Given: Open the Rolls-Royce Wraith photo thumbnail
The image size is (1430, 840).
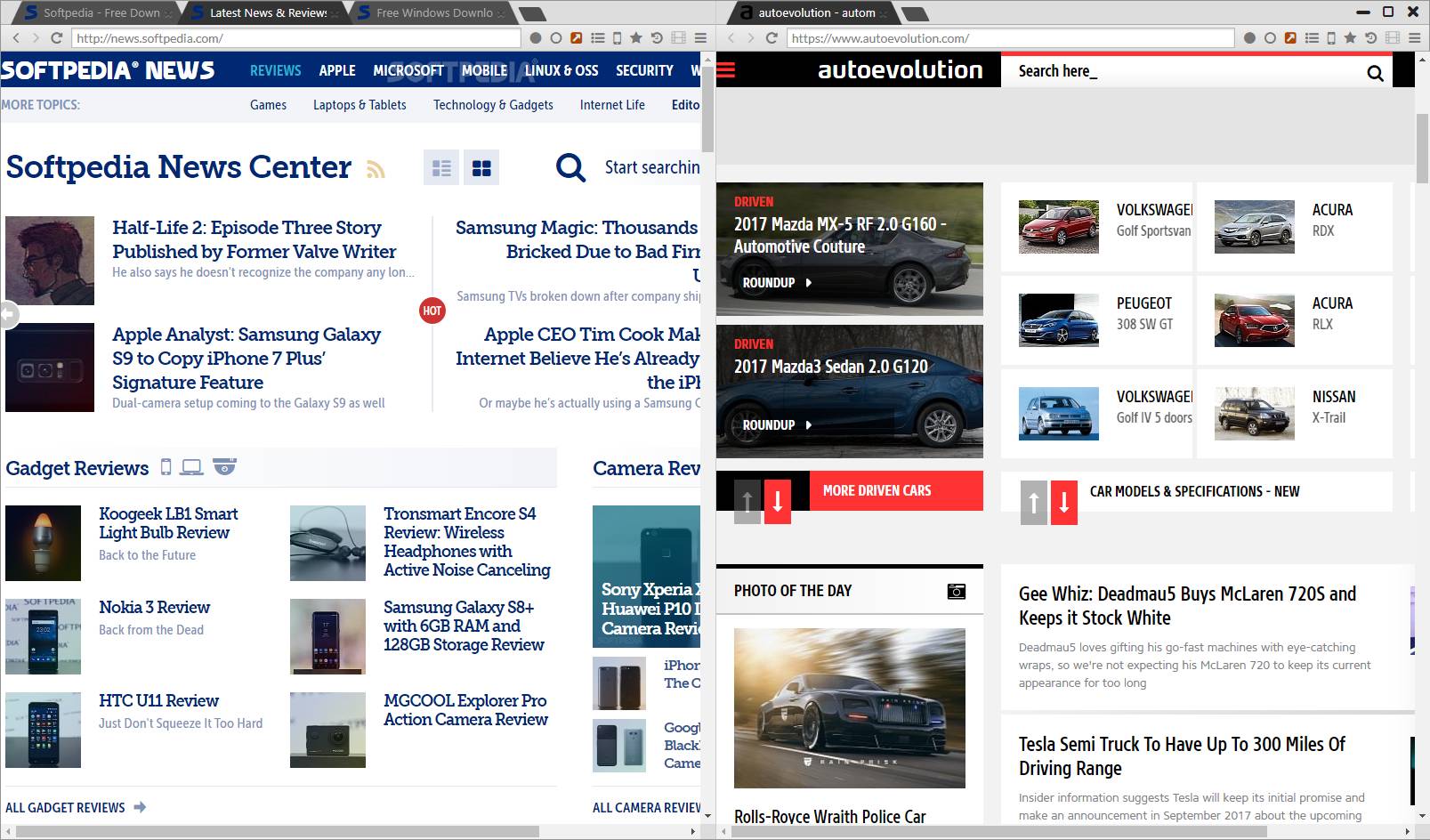Looking at the screenshot, I should tap(849, 708).
